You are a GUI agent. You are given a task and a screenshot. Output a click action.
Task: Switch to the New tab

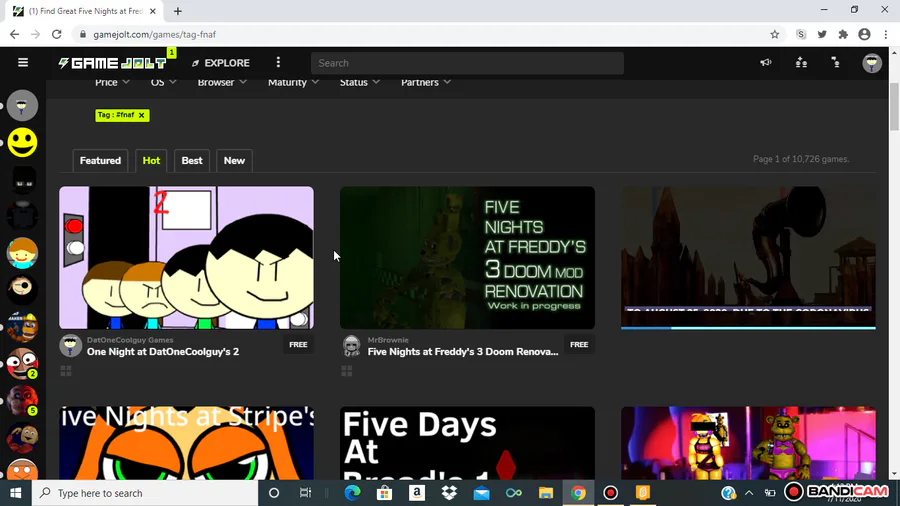click(234, 161)
